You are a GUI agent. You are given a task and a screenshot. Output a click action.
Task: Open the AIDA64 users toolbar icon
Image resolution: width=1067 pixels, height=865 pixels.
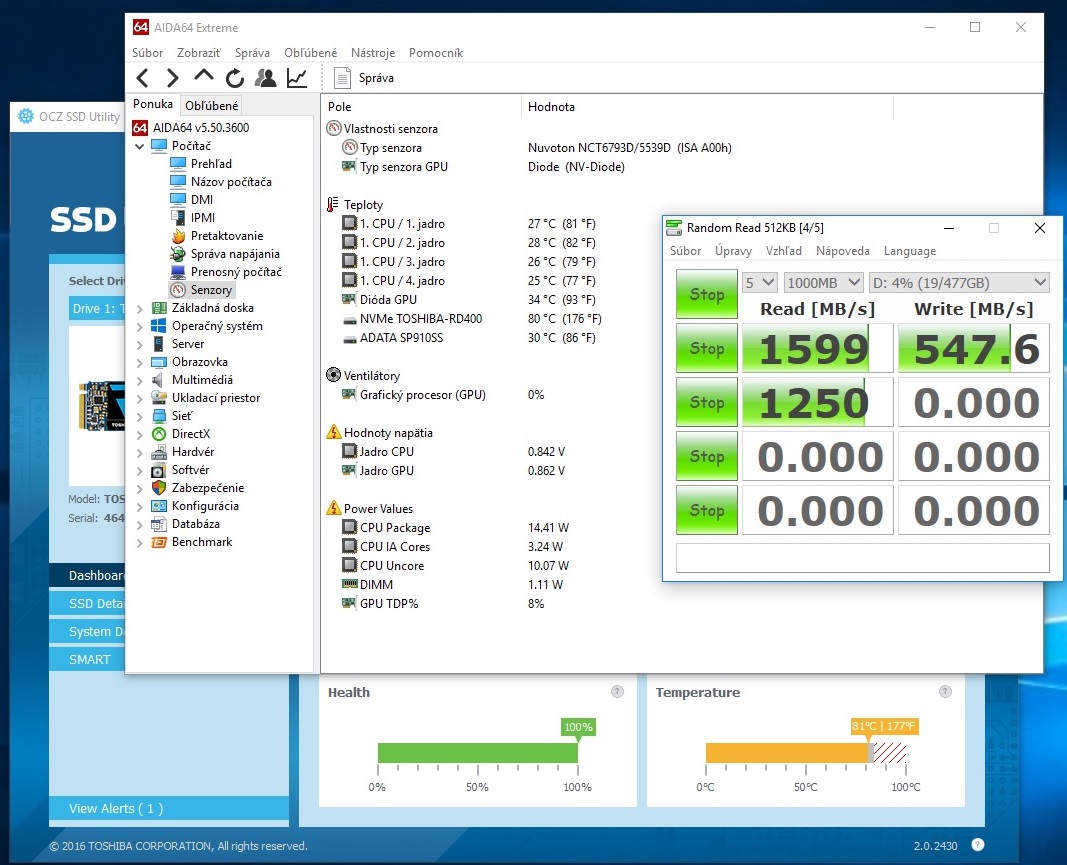(265, 78)
